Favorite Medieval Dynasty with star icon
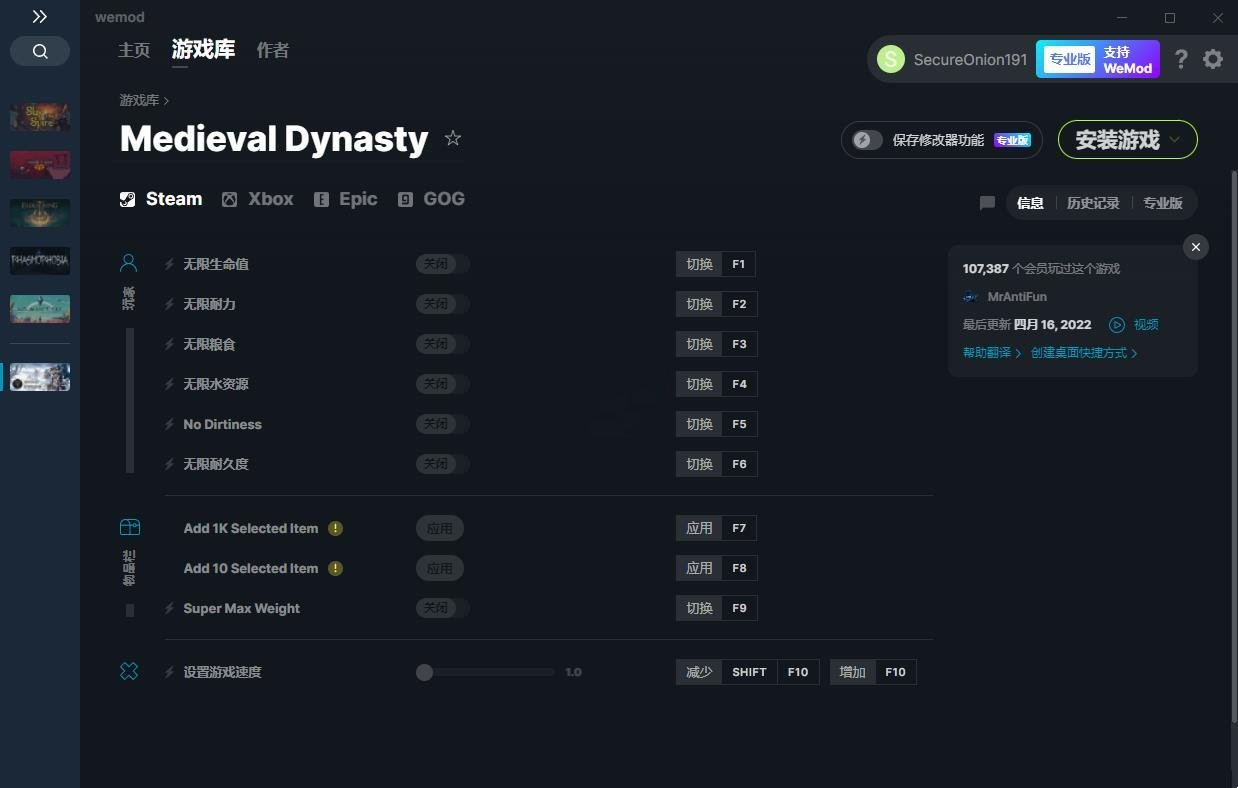The width and height of the screenshot is (1238, 788). (x=453, y=138)
